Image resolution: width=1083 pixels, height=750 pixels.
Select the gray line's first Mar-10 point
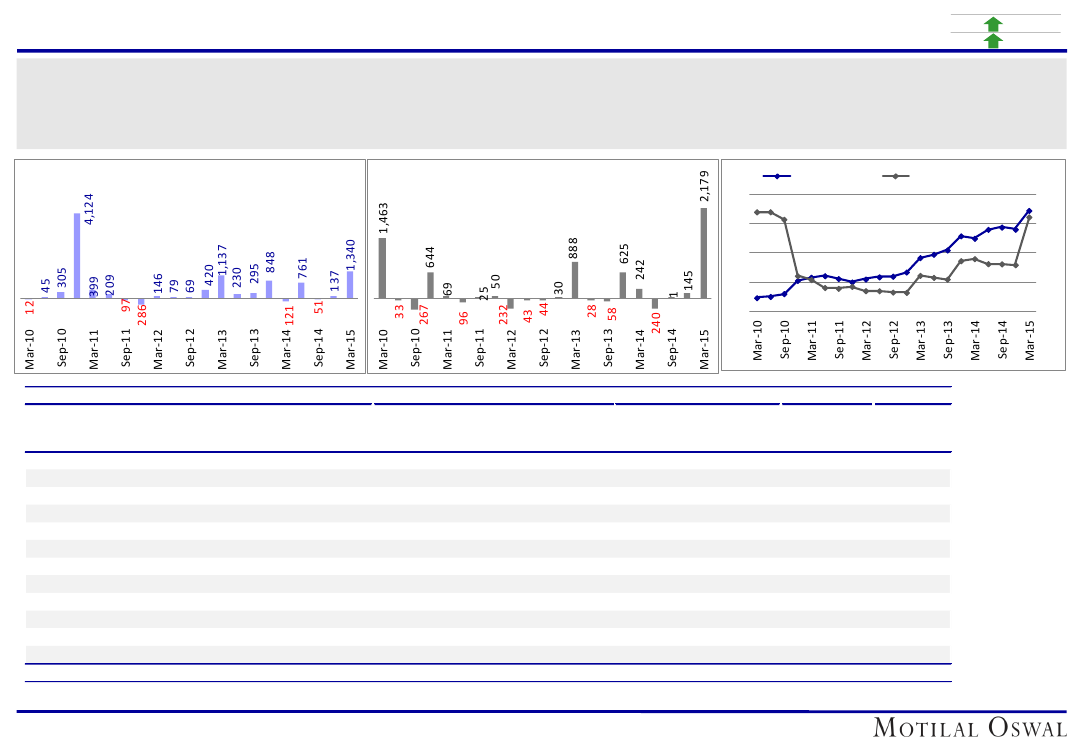(757, 212)
